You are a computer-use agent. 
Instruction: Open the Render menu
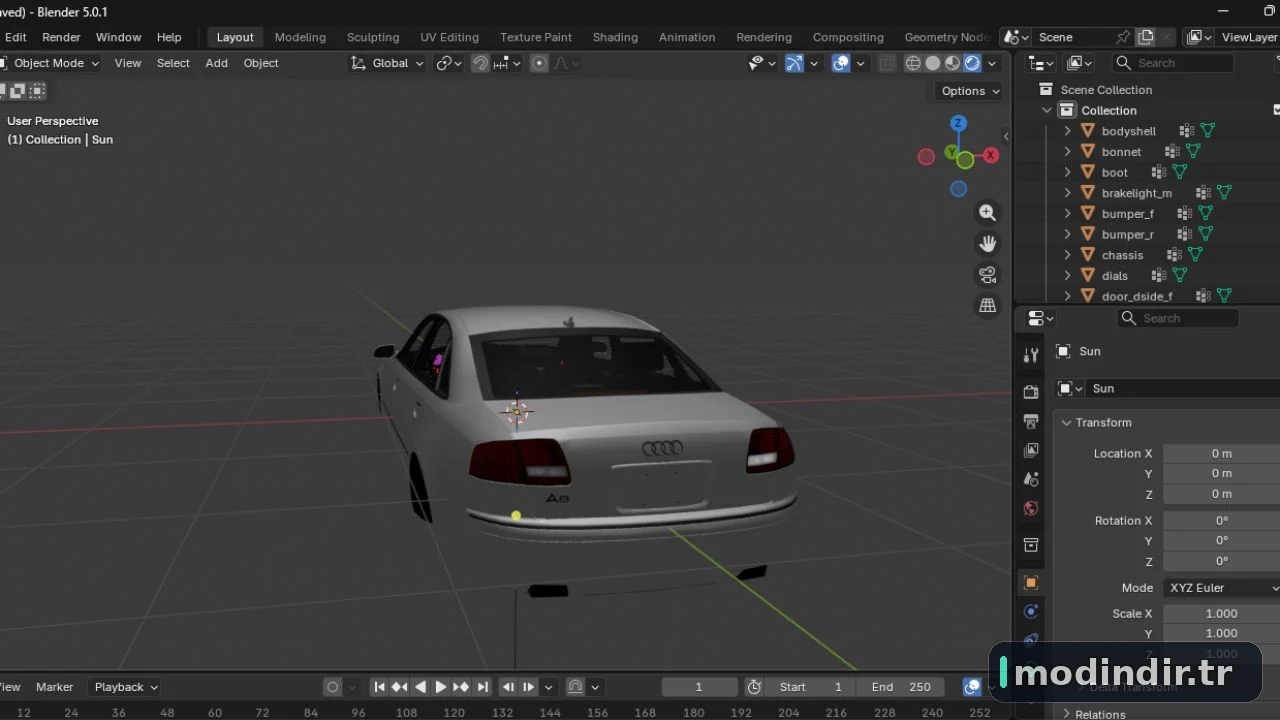61,37
